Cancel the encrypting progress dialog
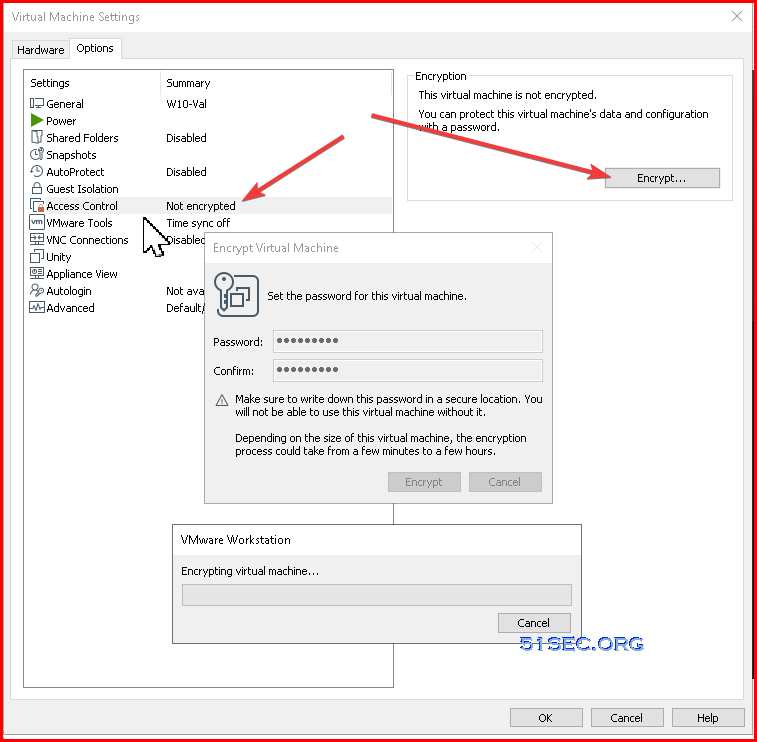This screenshot has width=757, height=742. (x=534, y=623)
